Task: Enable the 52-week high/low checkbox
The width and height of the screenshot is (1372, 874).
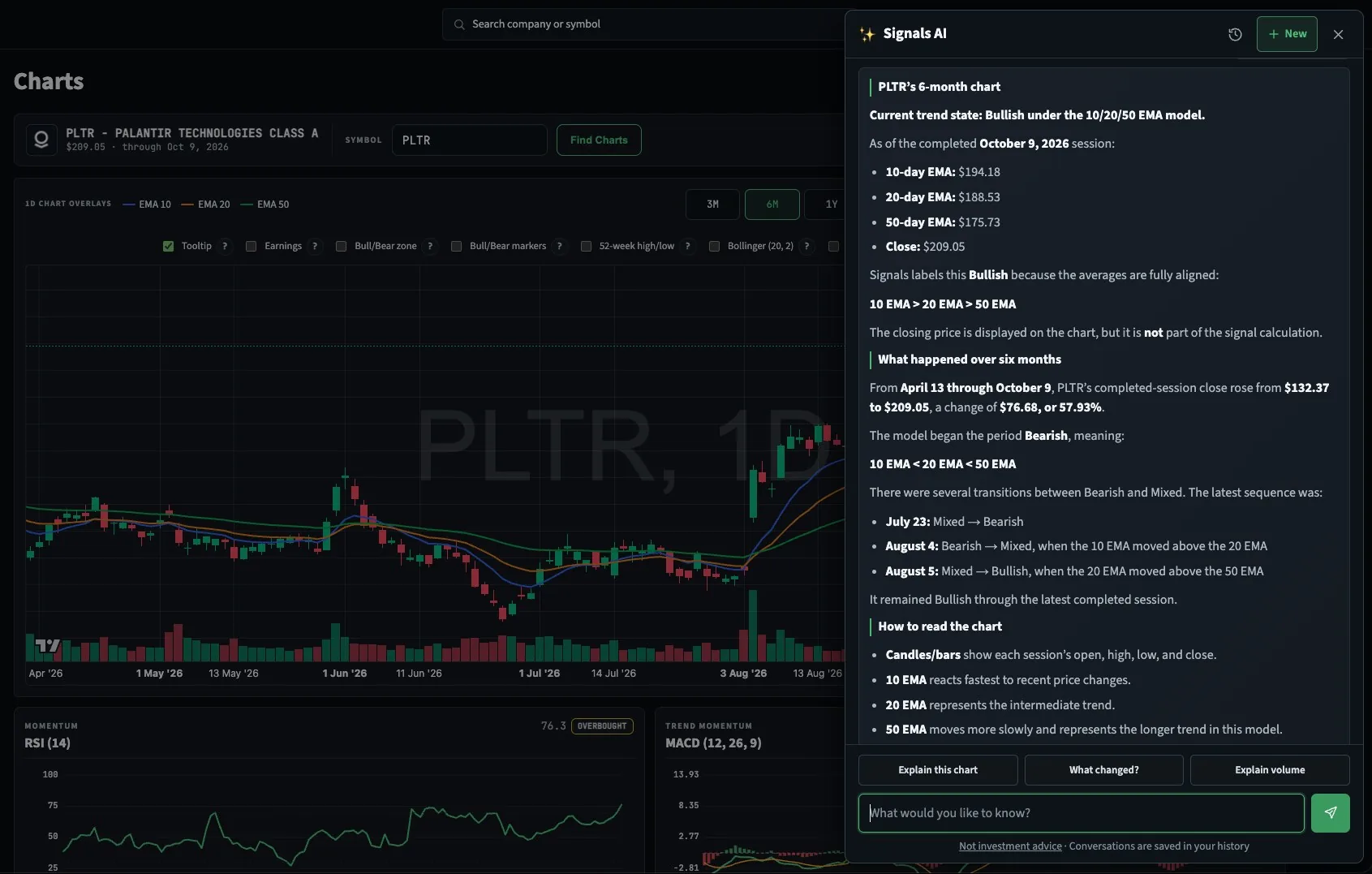Action: (586, 246)
